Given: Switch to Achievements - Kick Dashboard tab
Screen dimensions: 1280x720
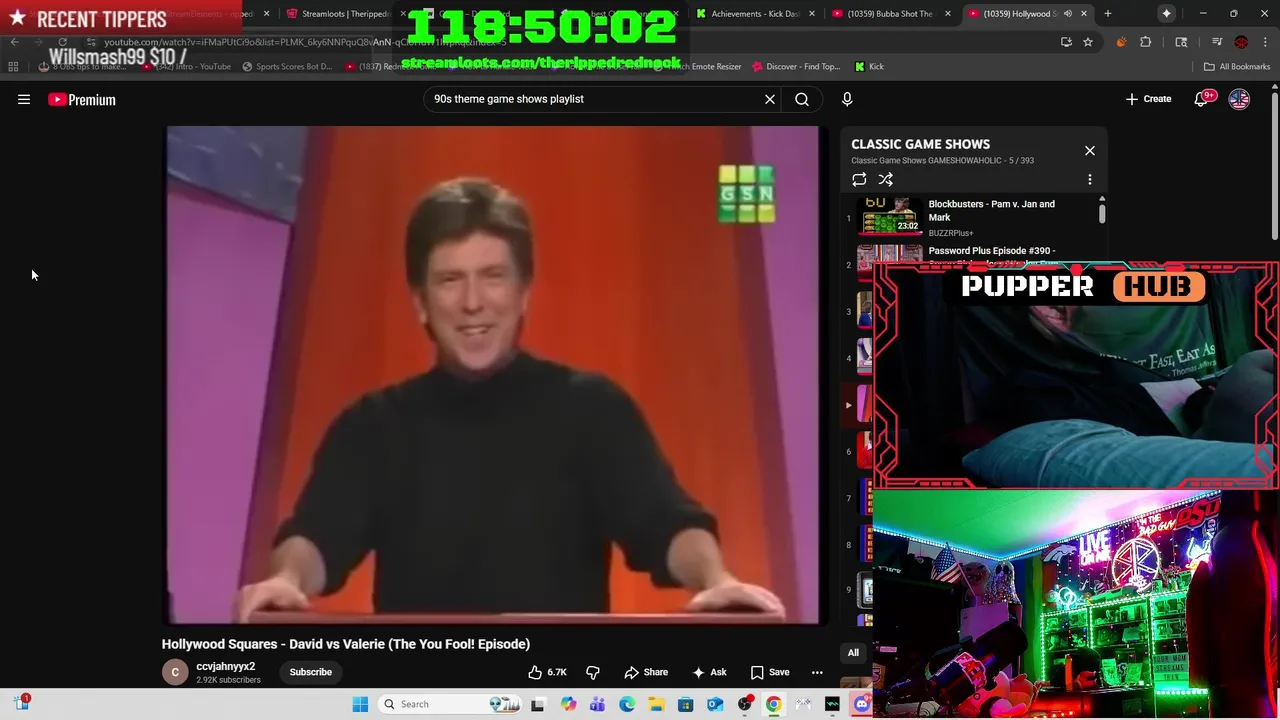Looking at the screenshot, I should point(755,14).
